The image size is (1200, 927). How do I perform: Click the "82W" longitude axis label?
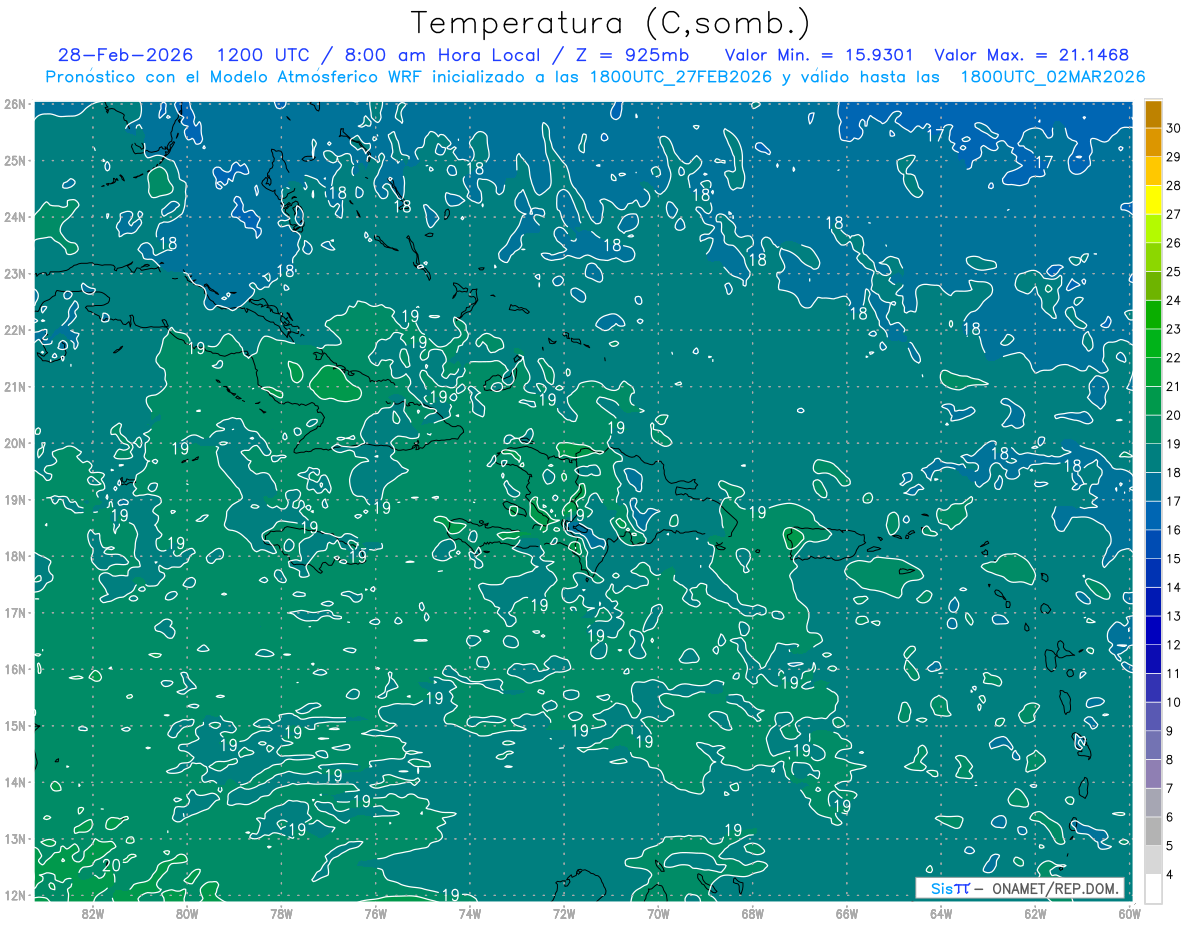(92, 913)
